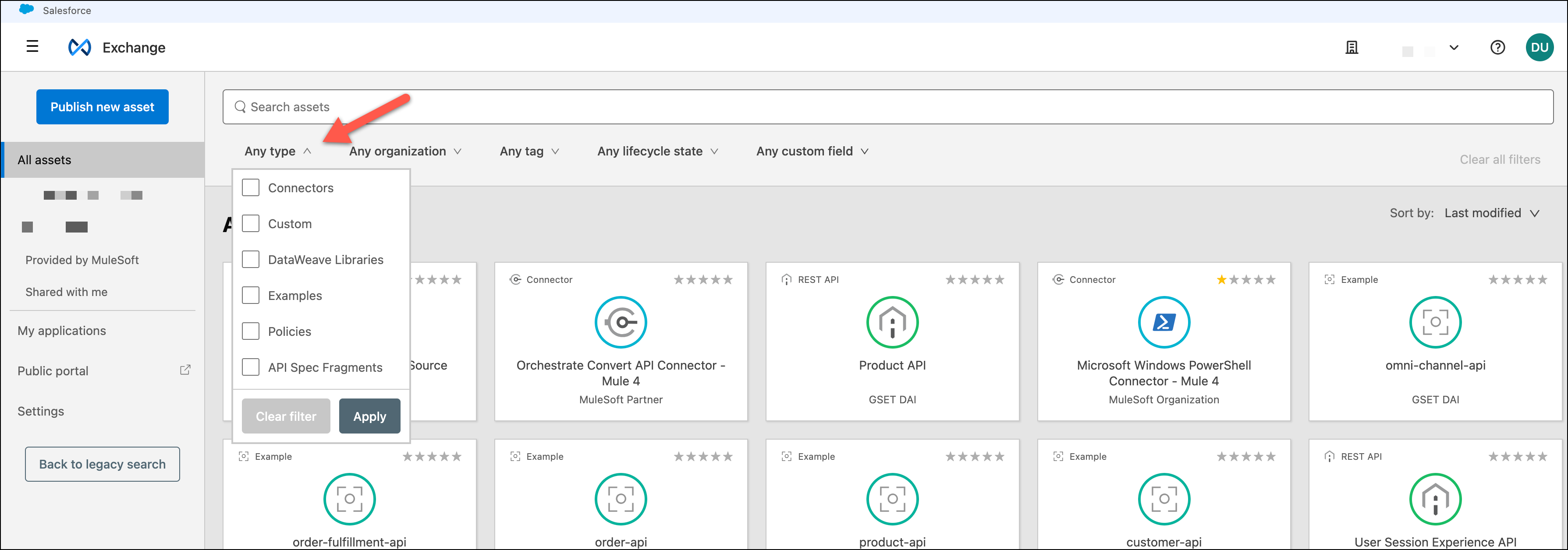Click the Microsoft Windows PowerShell Connector icon
This screenshot has height=550, width=1568.
1163,322
